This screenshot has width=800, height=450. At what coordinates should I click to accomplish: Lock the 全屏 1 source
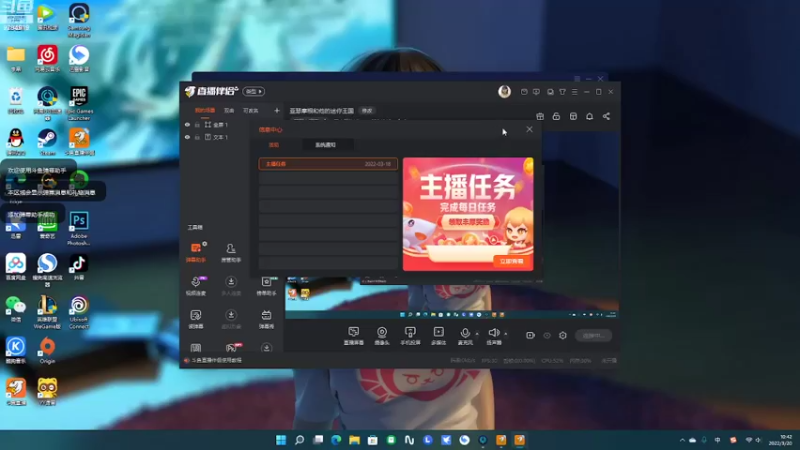tap(197, 124)
